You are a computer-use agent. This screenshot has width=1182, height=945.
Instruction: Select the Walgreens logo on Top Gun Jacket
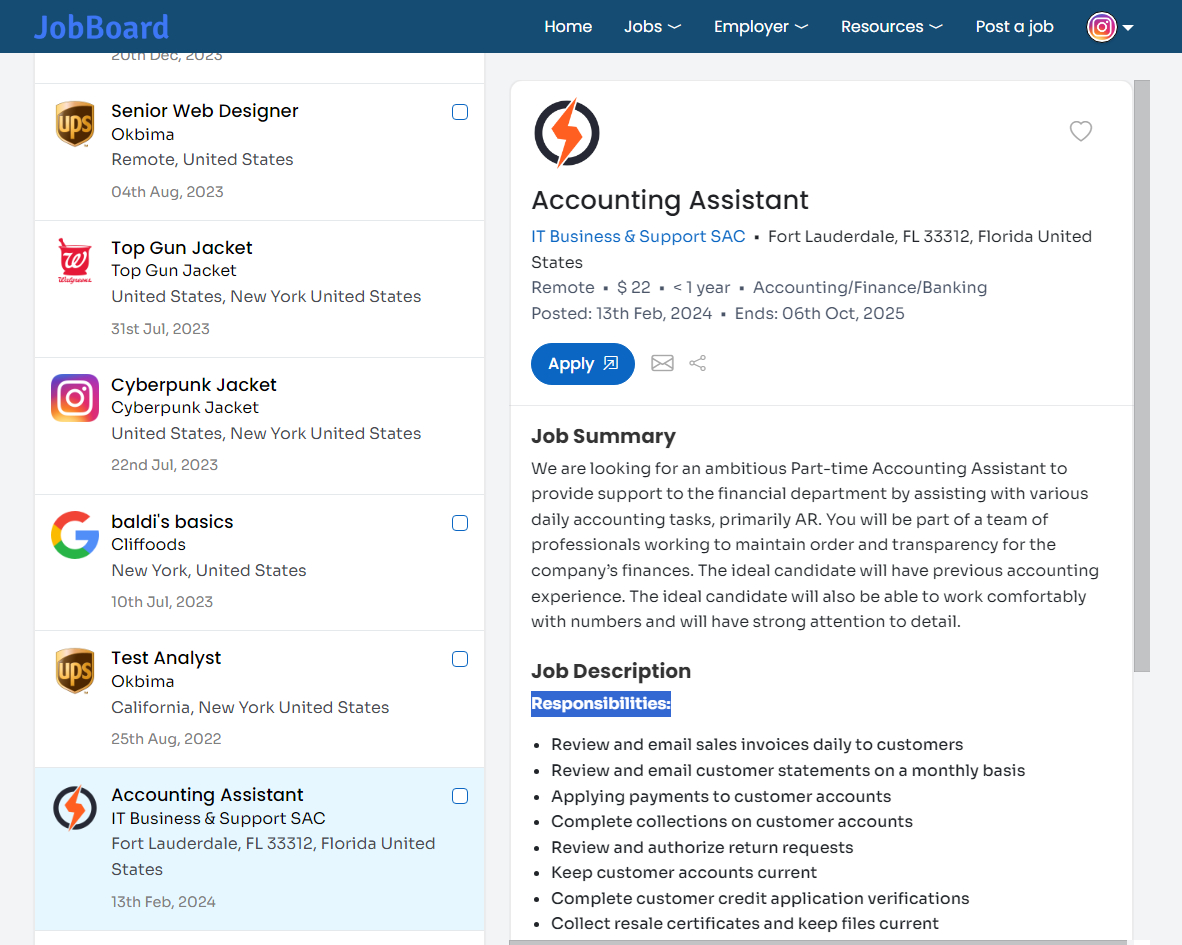tap(75, 261)
